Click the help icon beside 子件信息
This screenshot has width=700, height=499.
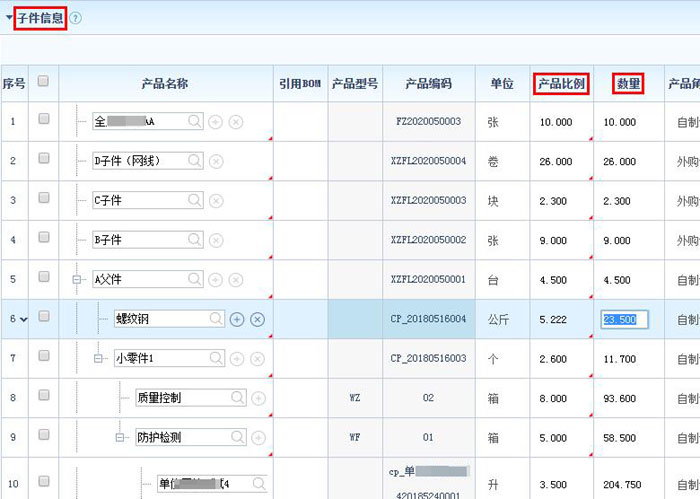point(76,18)
